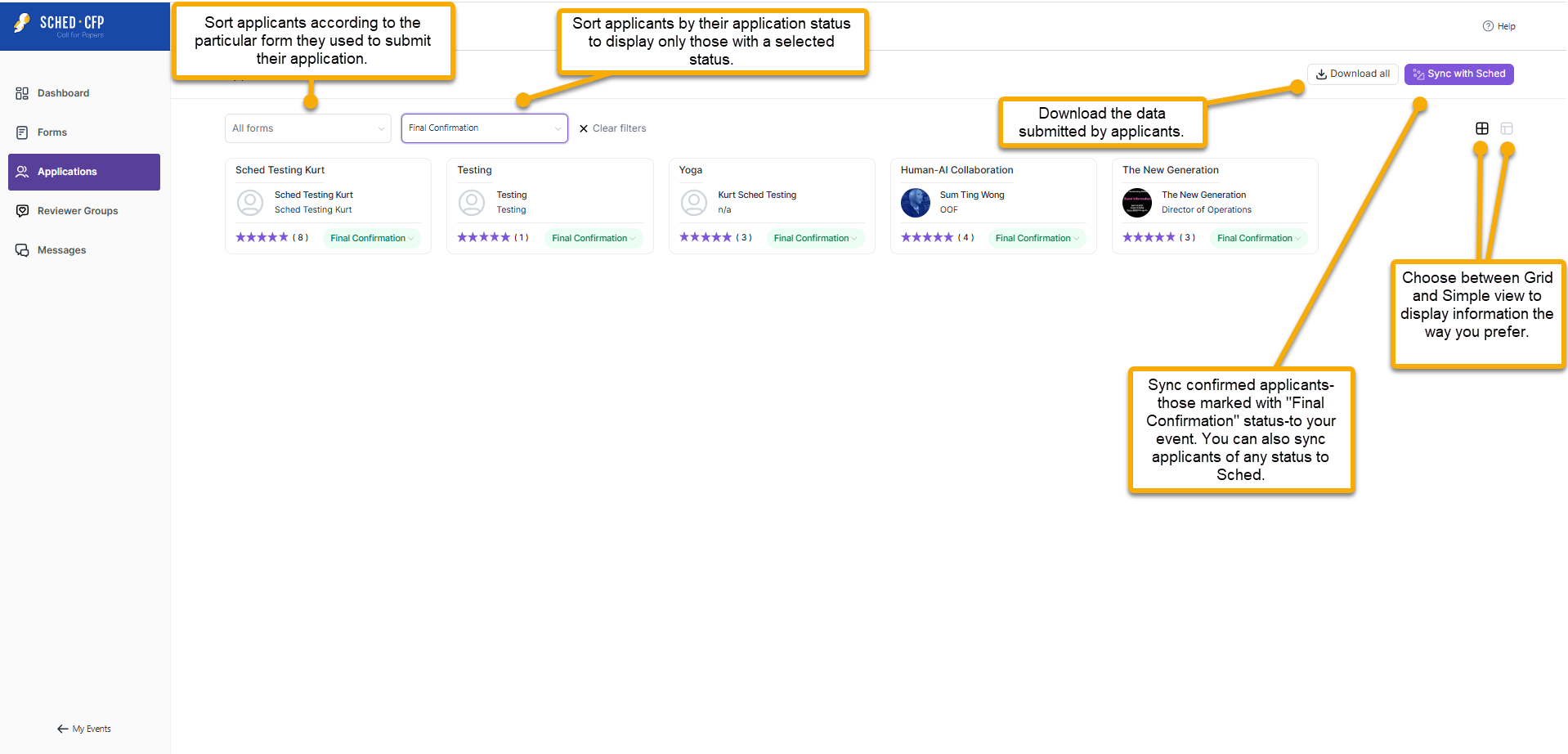Click the X icon beside Clear filters

[584, 128]
